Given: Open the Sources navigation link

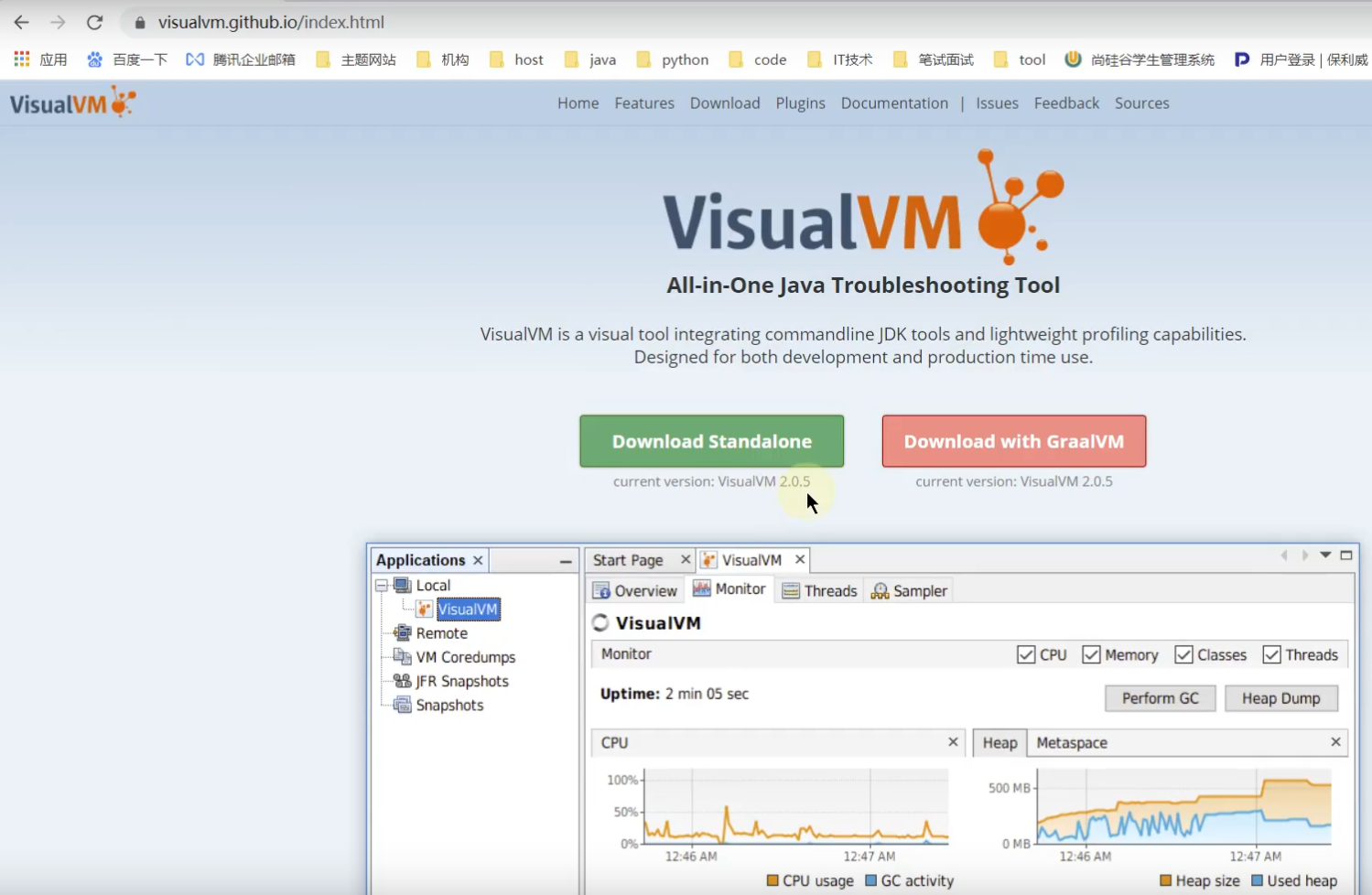Looking at the screenshot, I should pyautogui.click(x=1141, y=103).
